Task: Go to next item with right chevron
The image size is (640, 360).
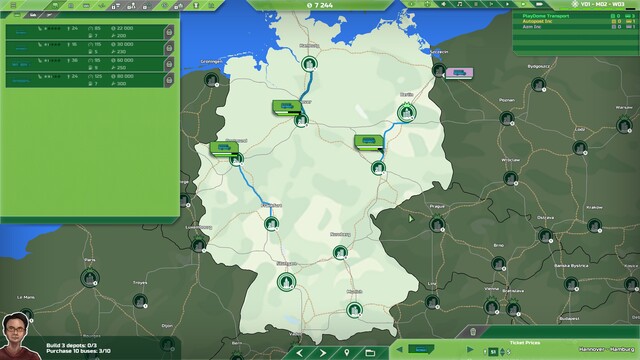Action: (323, 353)
